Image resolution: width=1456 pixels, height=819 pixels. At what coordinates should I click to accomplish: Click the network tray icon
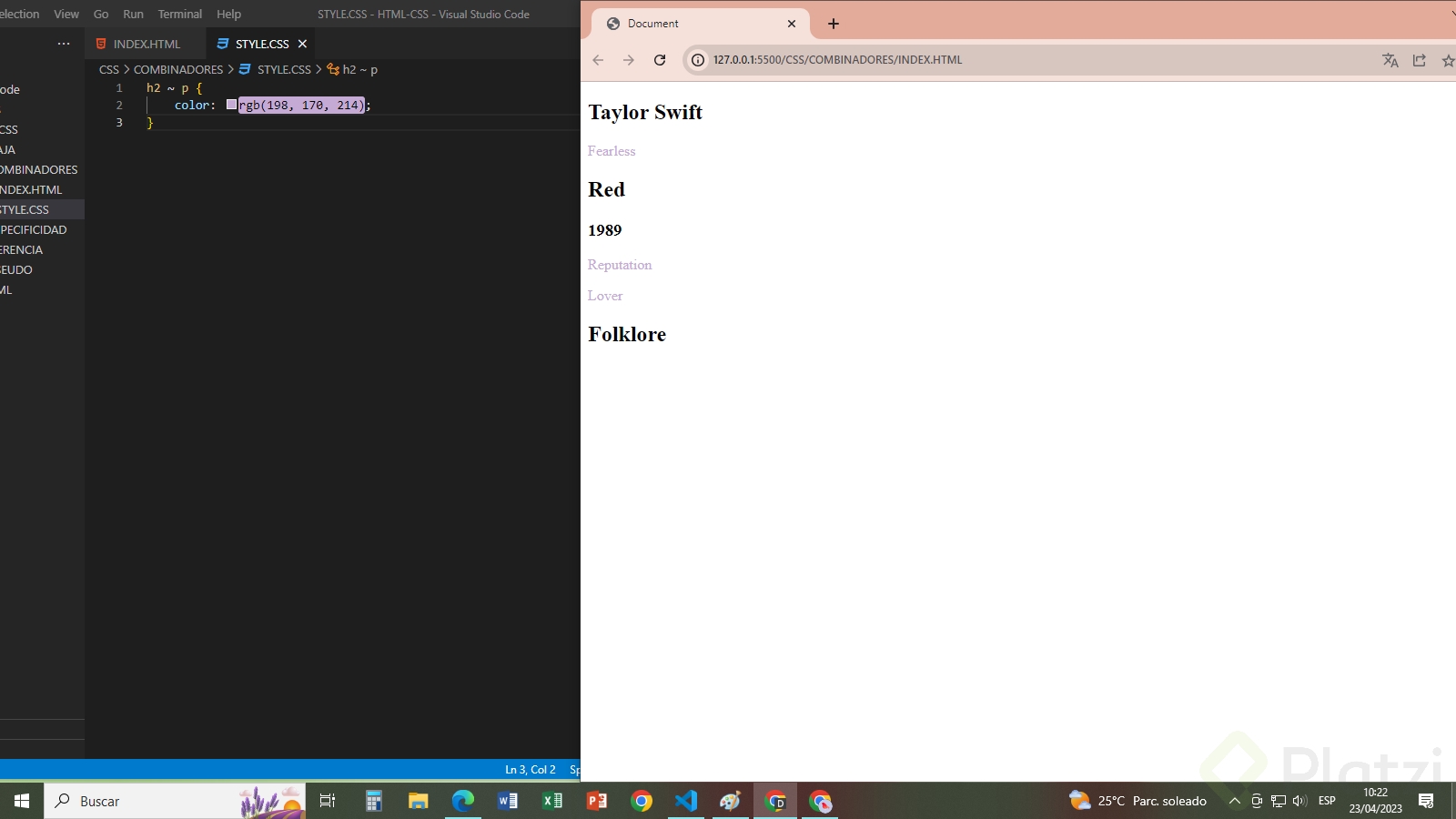[1279, 801]
